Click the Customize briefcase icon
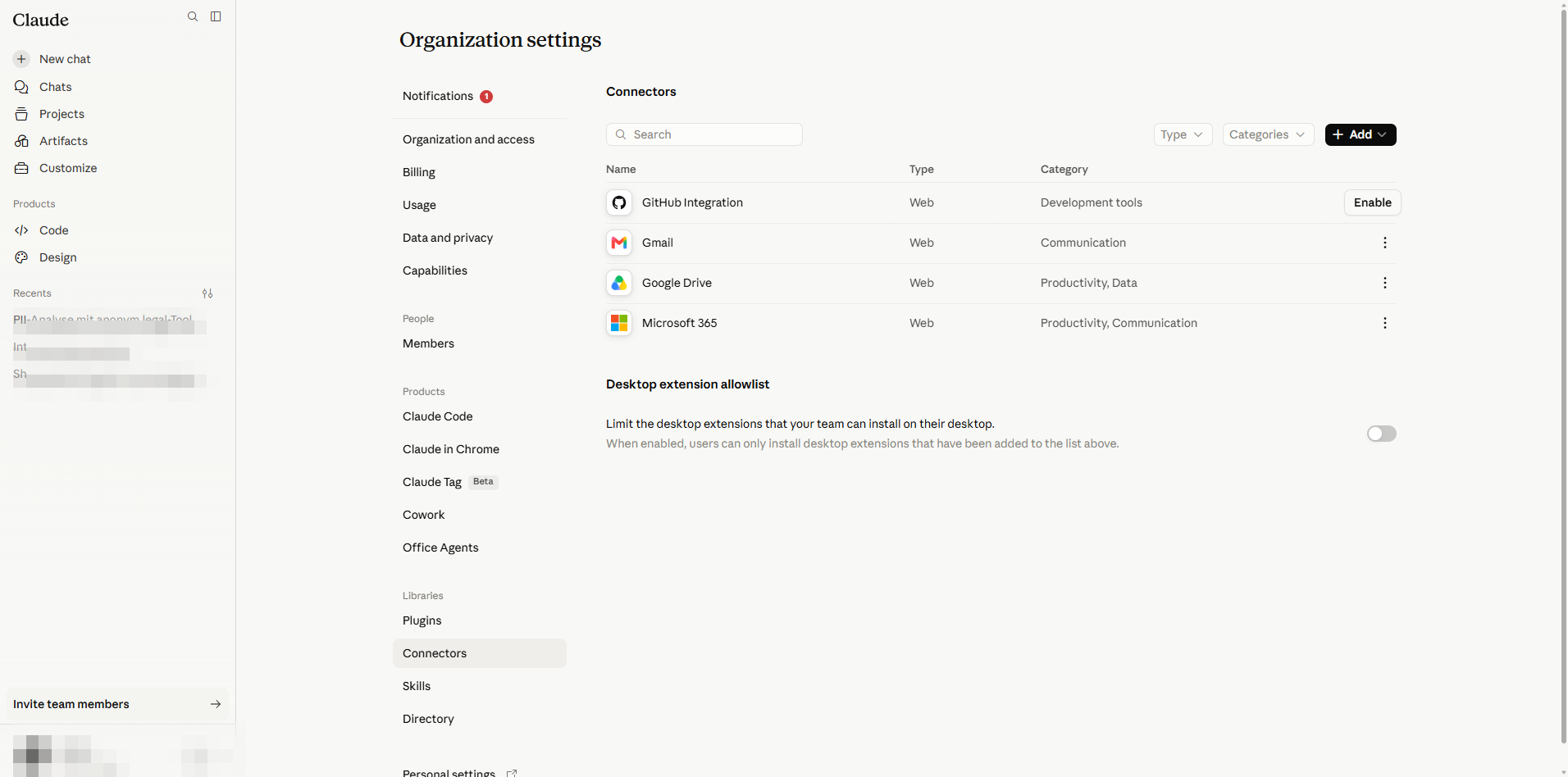This screenshot has width=1568, height=777. point(21,168)
